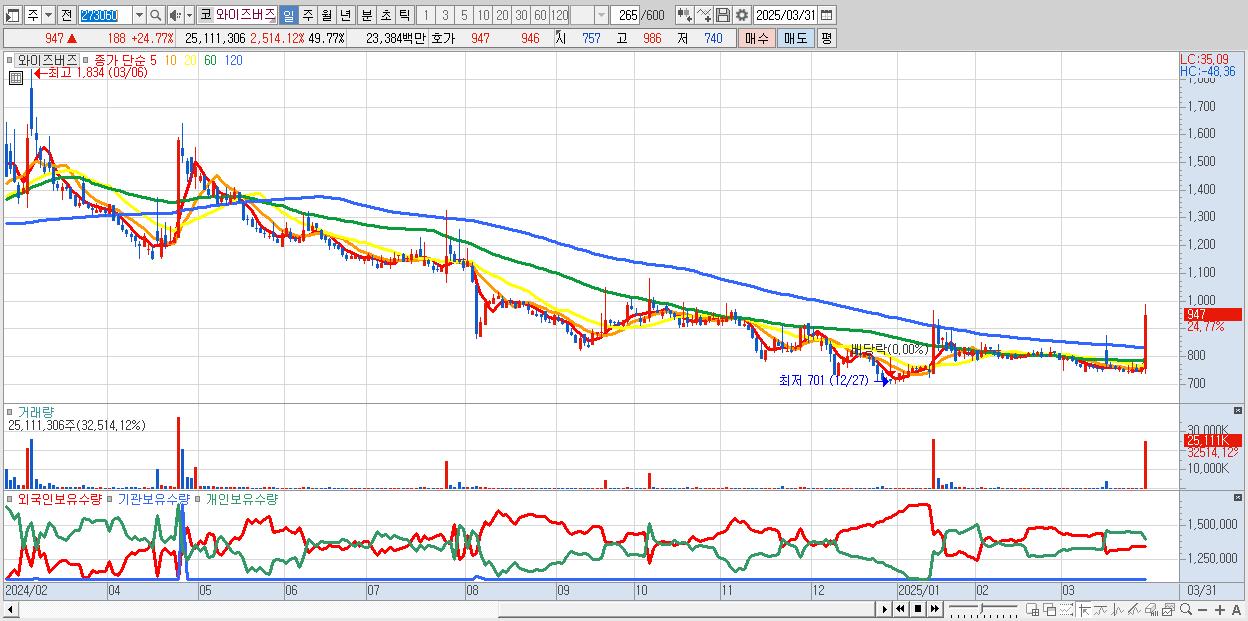Image resolution: width=1248 pixels, height=621 pixels.
Task: Click the play button in bottom toolbar
Action: pyautogui.click(x=884, y=609)
